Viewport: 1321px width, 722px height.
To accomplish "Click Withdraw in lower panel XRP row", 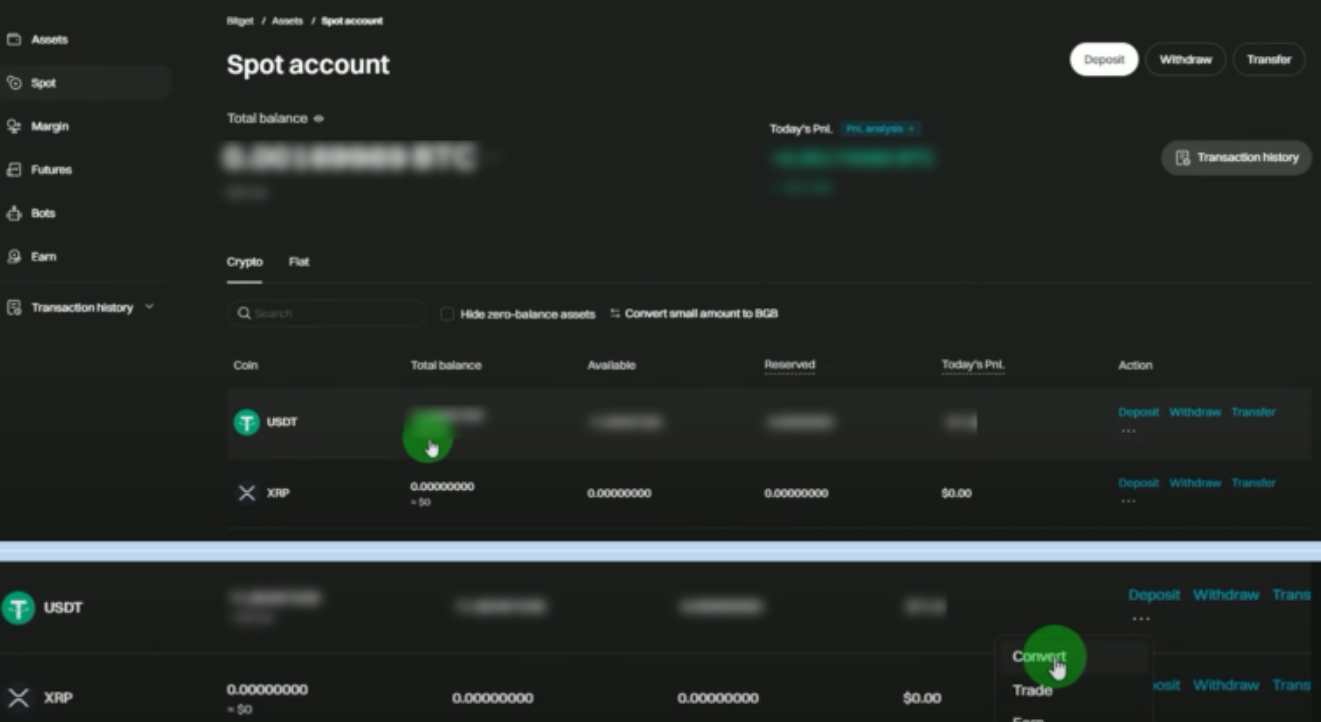I will pyautogui.click(x=1226, y=685).
